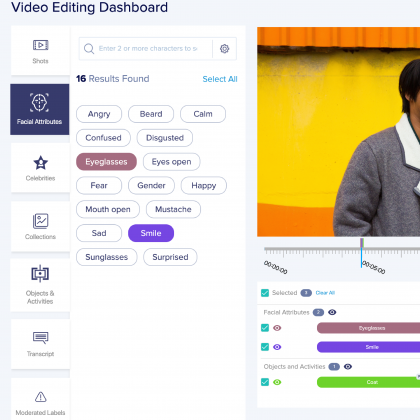Image resolution: width=420 pixels, height=420 pixels.
Task: Click the purple Smile timeline bar
Action: point(368,347)
